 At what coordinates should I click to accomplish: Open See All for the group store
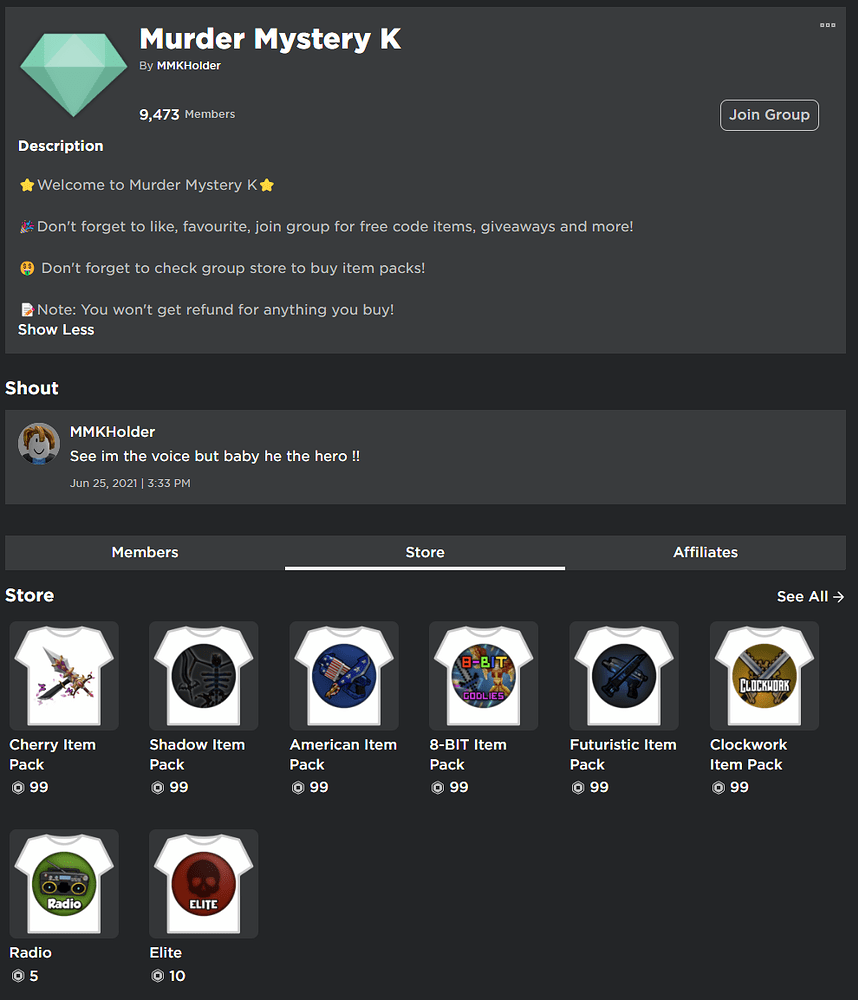pos(810,596)
